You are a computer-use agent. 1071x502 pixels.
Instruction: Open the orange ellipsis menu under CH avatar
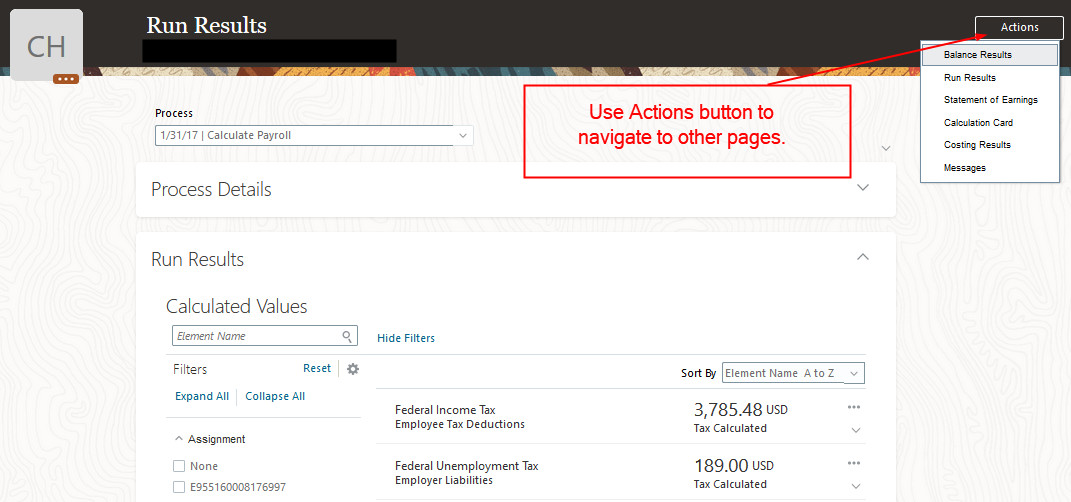pyautogui.click(x=66, y=78)
